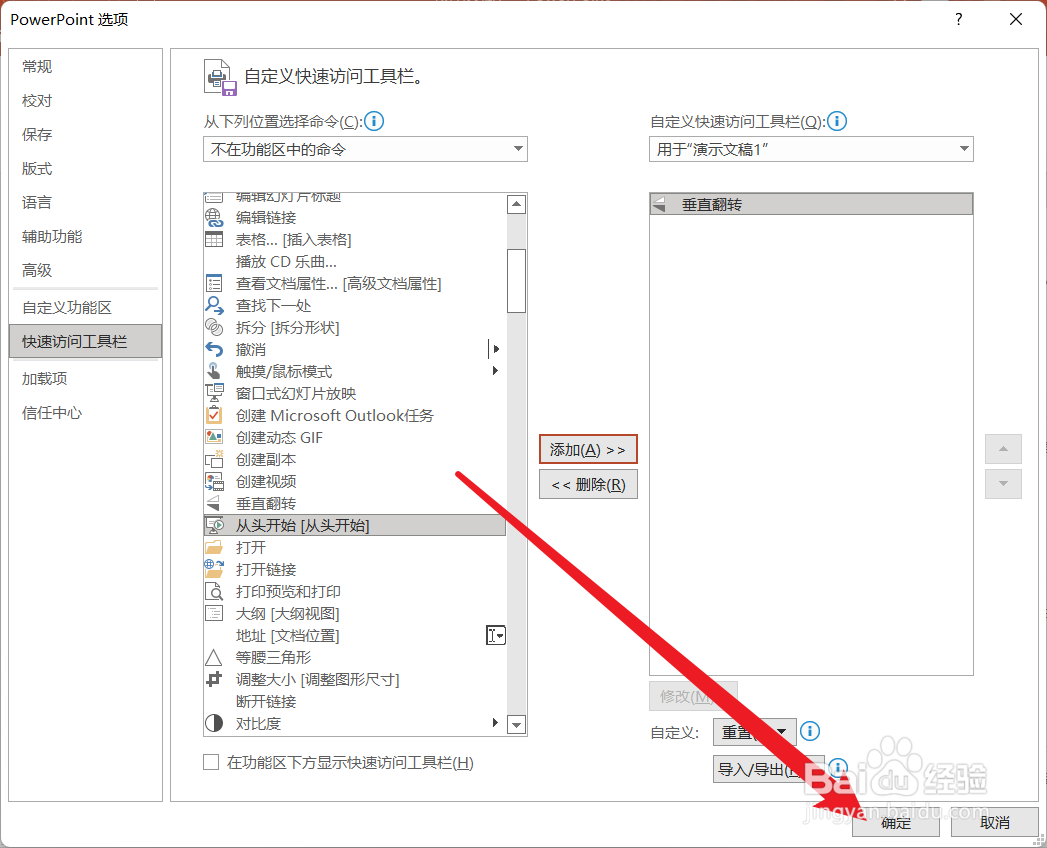1047x848 pixels.
Task: Select the 撤消 (Undo) command icon
Action: point(214,349)
